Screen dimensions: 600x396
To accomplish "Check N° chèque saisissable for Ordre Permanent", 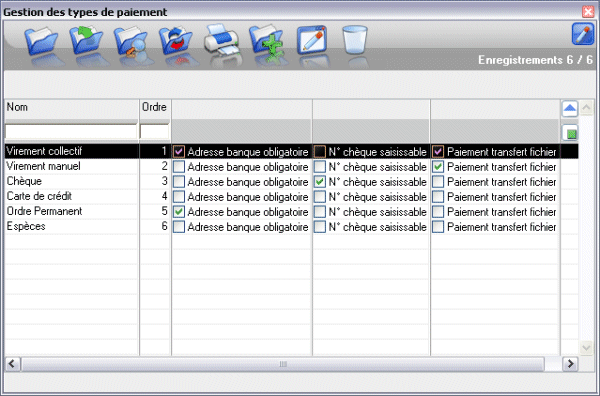I will pos(320,212).
